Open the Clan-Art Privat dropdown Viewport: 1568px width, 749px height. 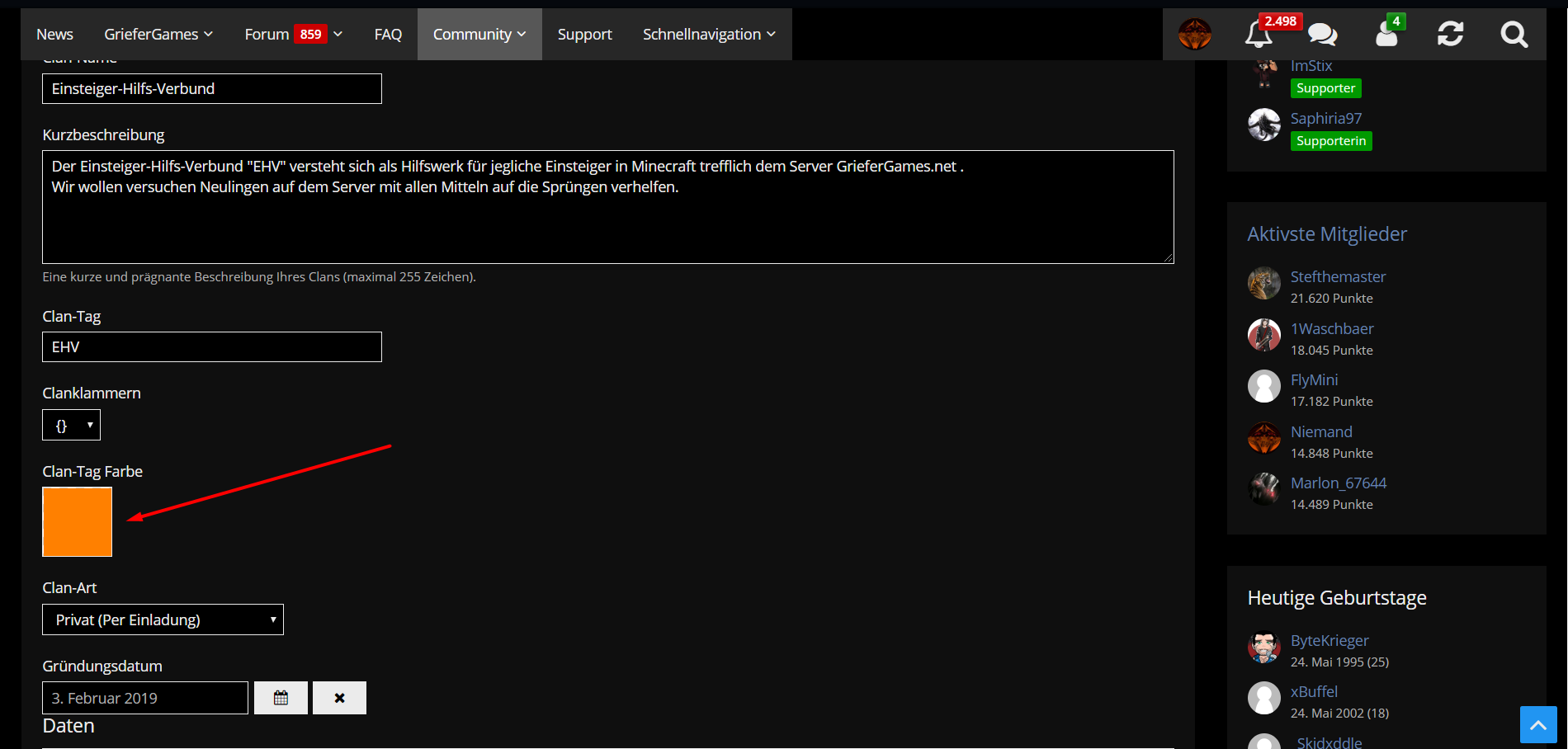[x=163, y=619]
